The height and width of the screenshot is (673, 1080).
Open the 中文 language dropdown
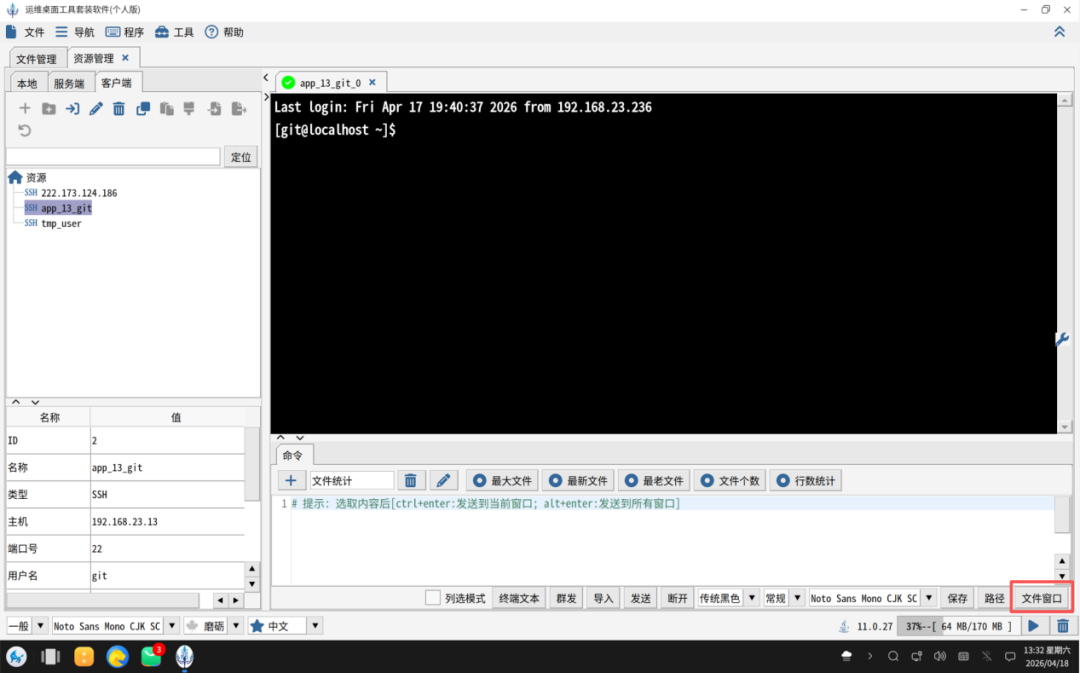[x=284, y=625]
